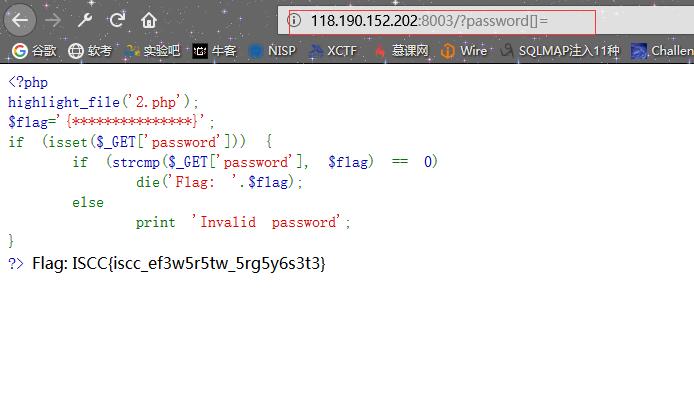Open the NISP bookmark

click(x=272, y=51)
